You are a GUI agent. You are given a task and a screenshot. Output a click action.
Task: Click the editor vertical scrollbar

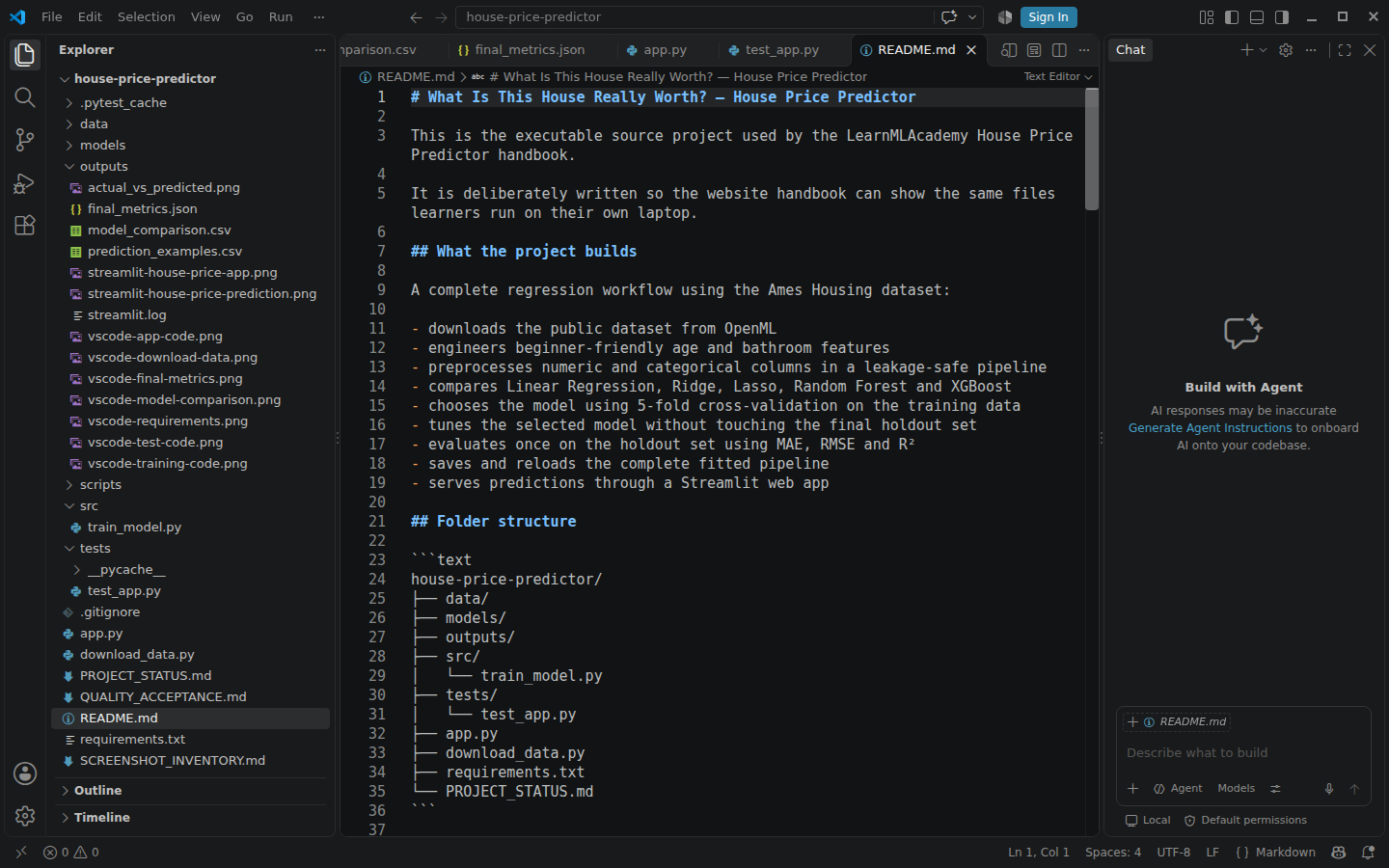[1092, 149]
